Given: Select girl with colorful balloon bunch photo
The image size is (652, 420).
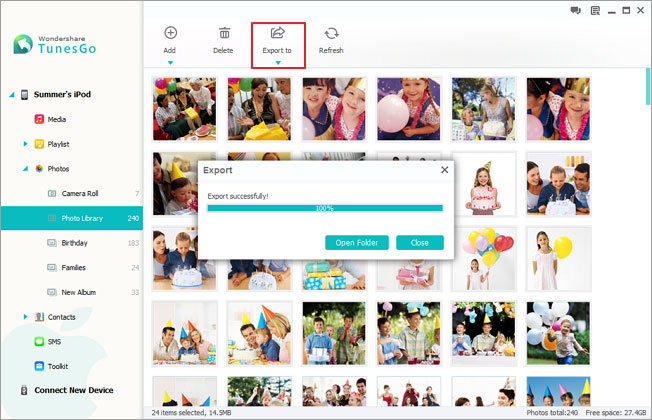Looking at the screenshot, I should [483, 259].
